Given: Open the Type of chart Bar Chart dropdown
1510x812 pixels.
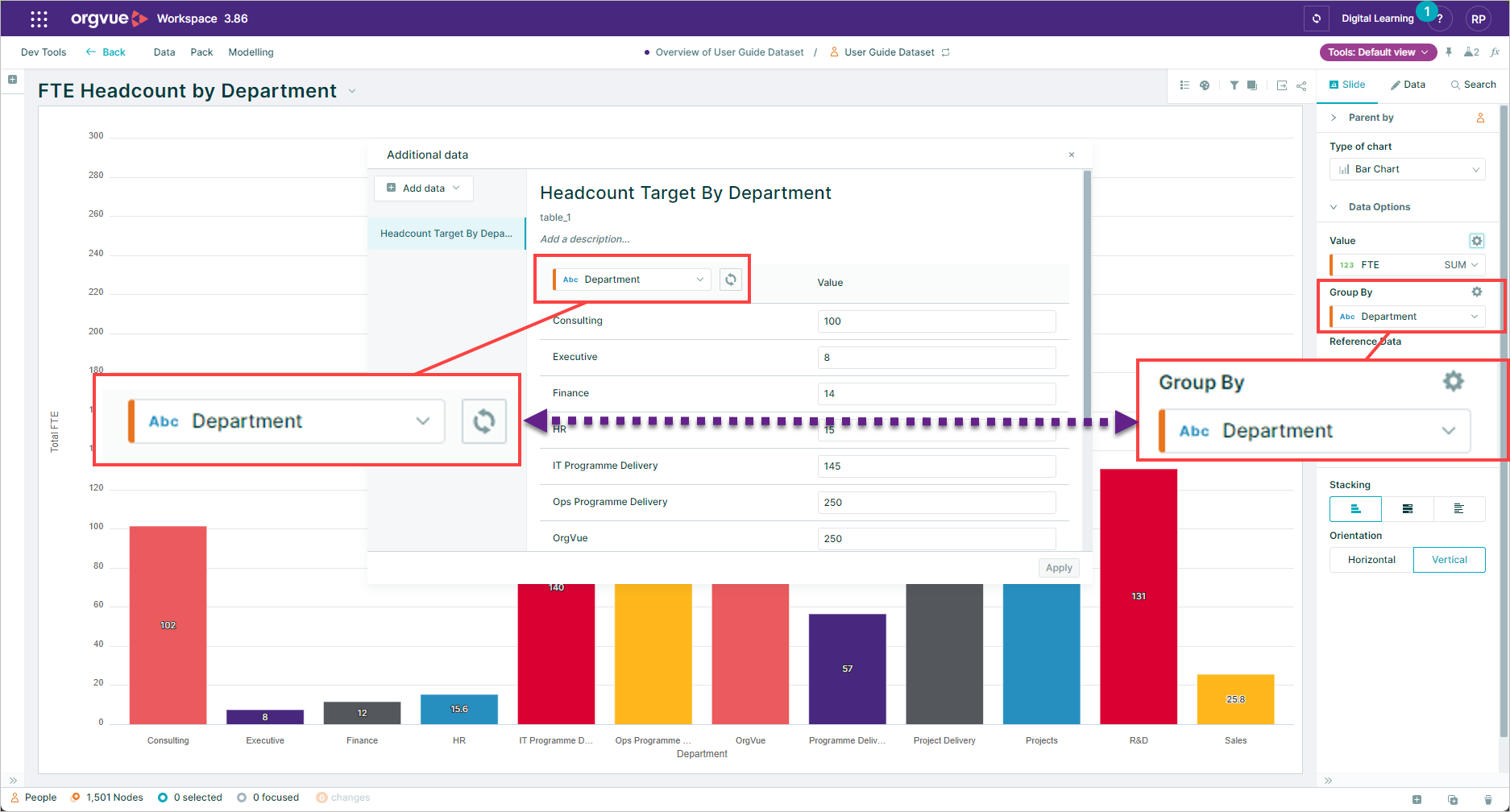Looking at the screenshot, I should tap(1407, 169).
